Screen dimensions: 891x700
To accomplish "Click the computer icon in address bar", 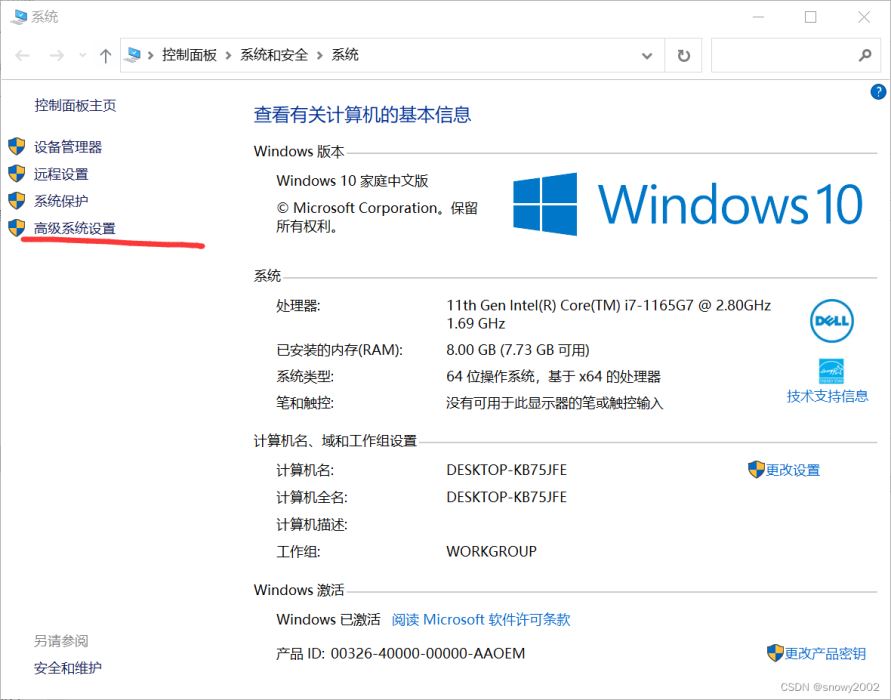I will click(133, 55).
